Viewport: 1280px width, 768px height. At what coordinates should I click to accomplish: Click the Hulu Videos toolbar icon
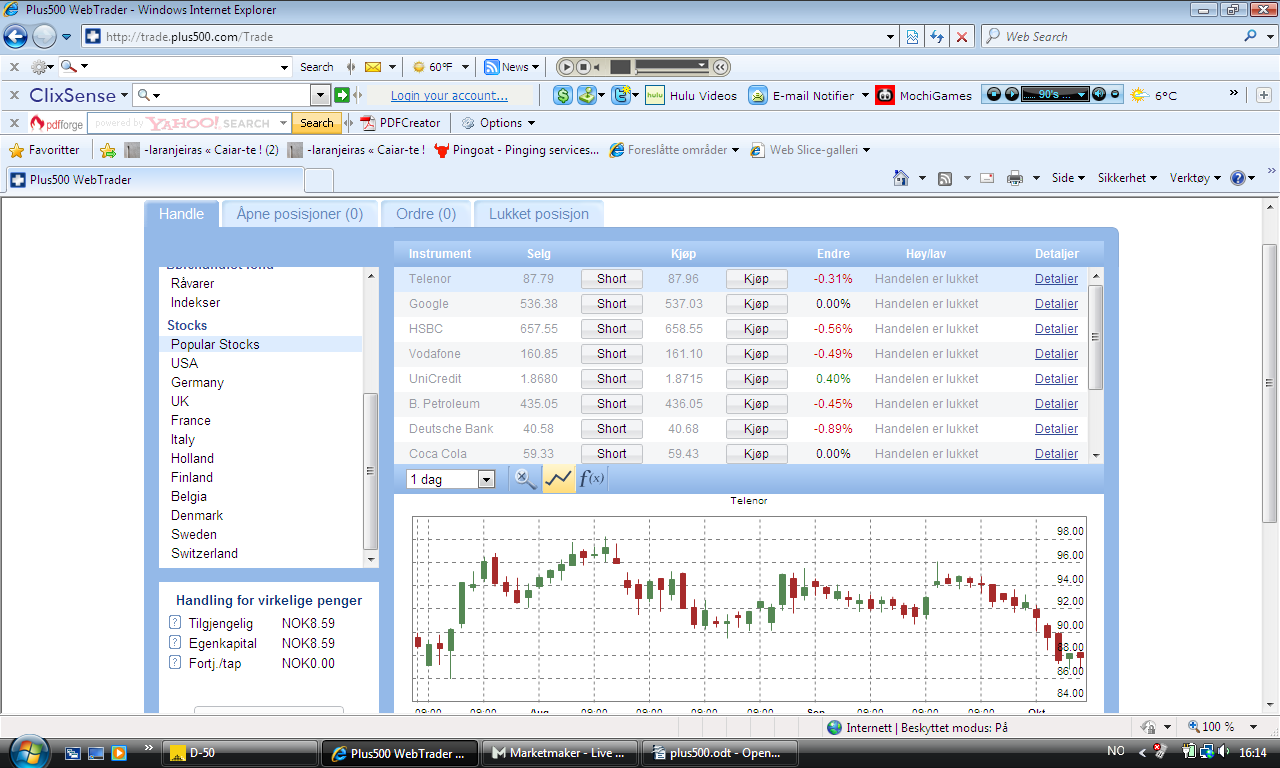655,95
